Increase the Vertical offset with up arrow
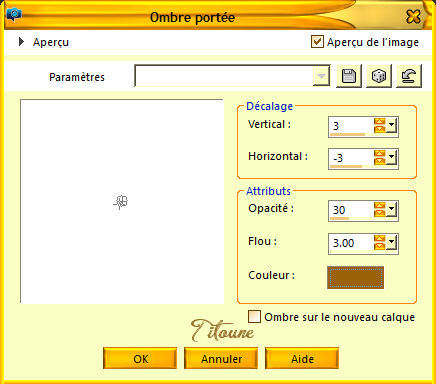The height and width of the screenshot is (384, 436). (x=379, y=122)
